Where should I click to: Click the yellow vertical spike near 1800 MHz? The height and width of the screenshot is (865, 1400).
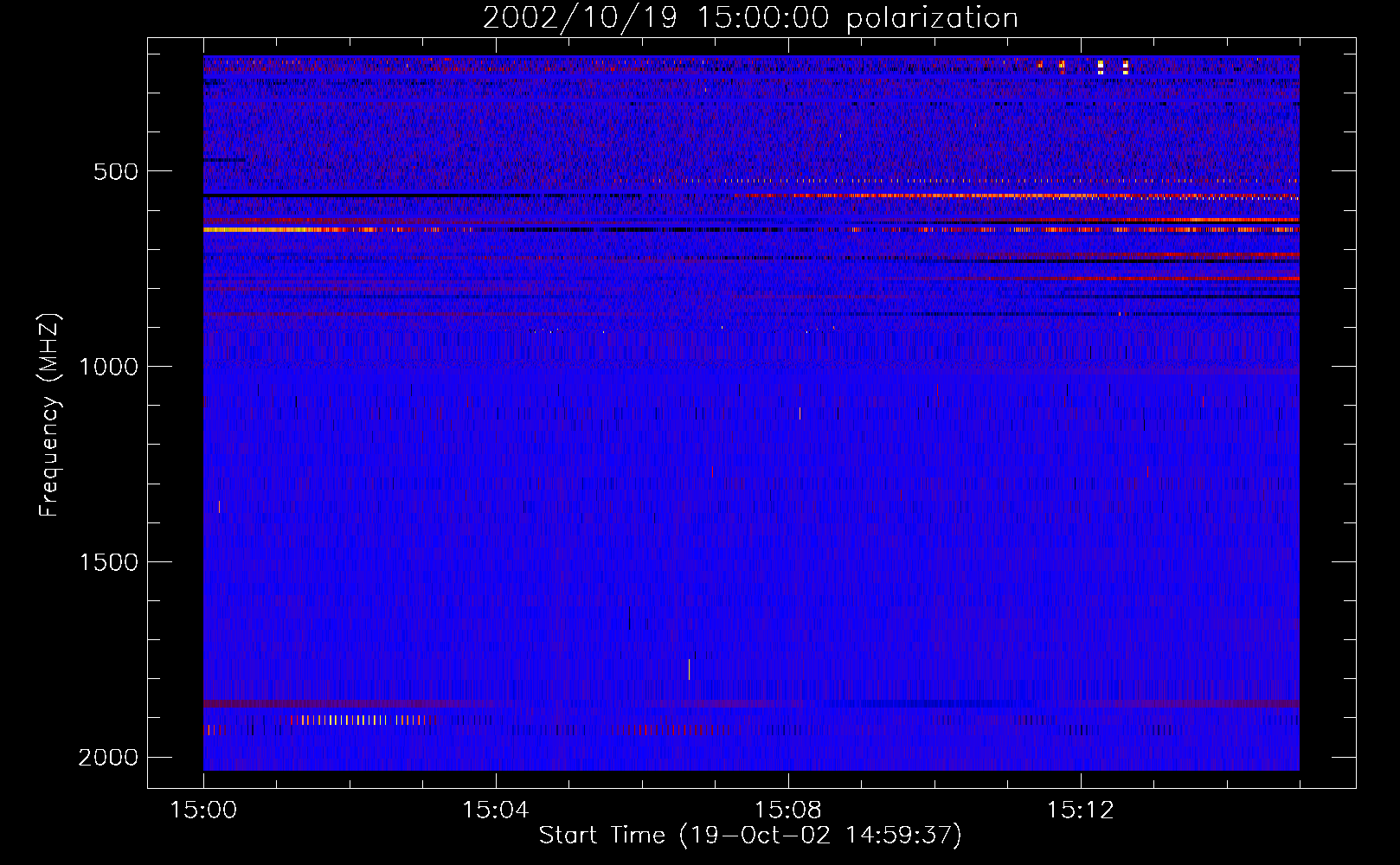(689, 670)
